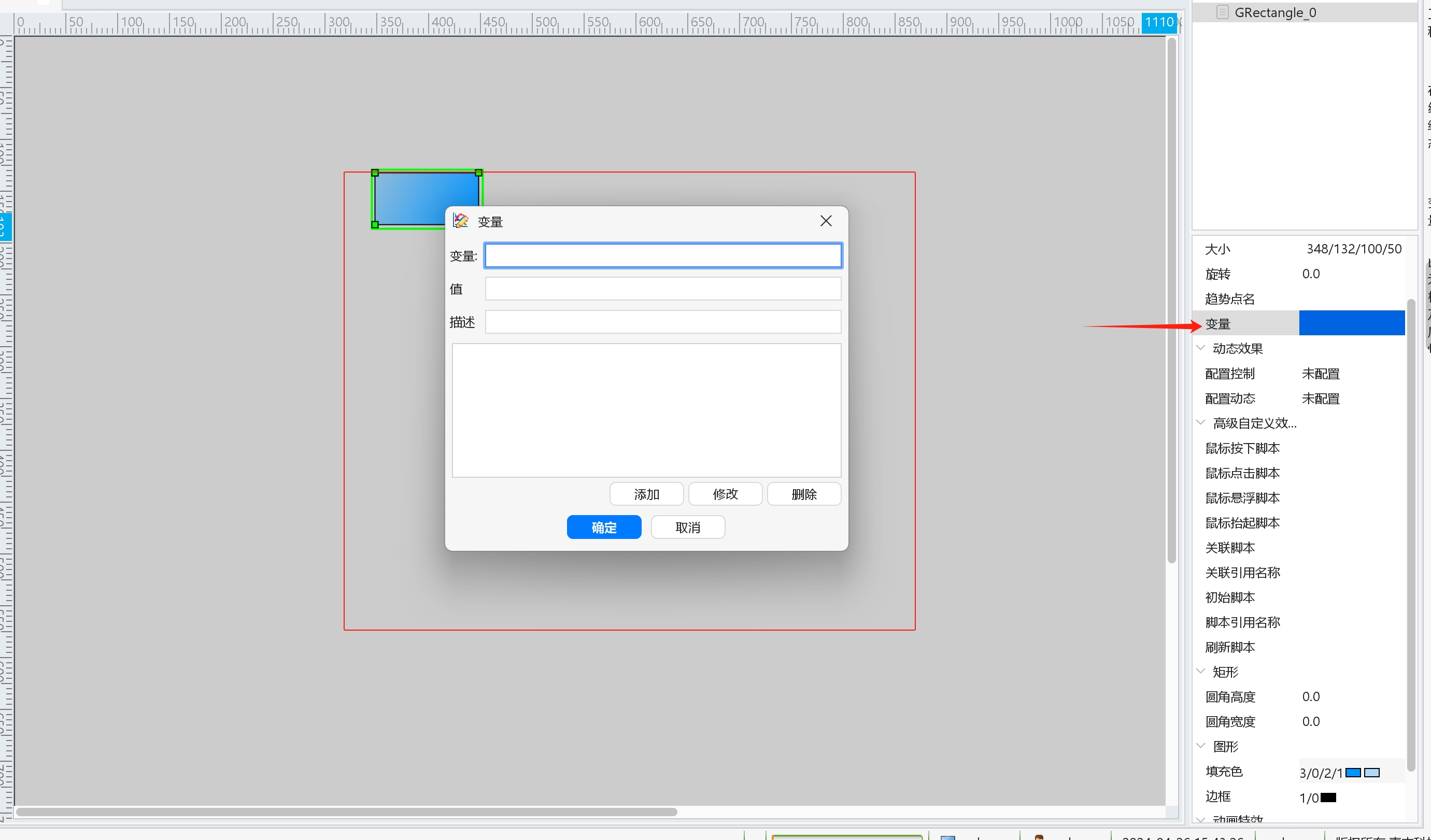Click the 填充色 value 3/0/2/1
The image size is (1431, 840).
coord(1321,773)
